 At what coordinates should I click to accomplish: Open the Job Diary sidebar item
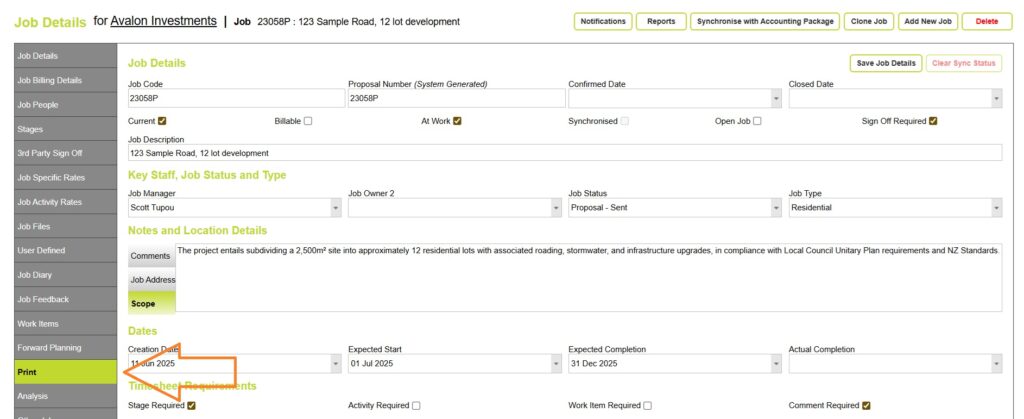pos(58,275)
